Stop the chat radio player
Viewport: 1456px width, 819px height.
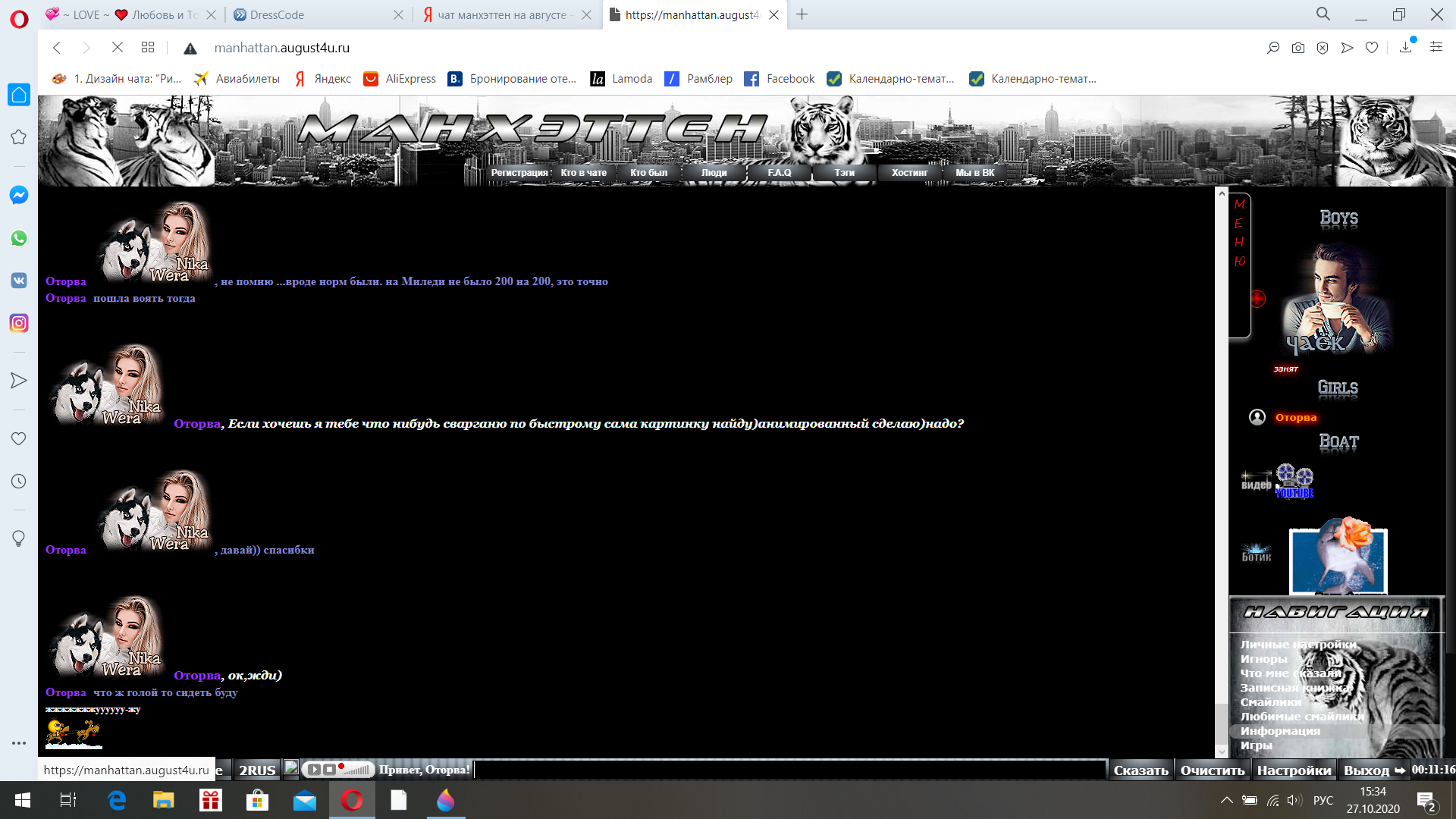click(x=329, y=770)
